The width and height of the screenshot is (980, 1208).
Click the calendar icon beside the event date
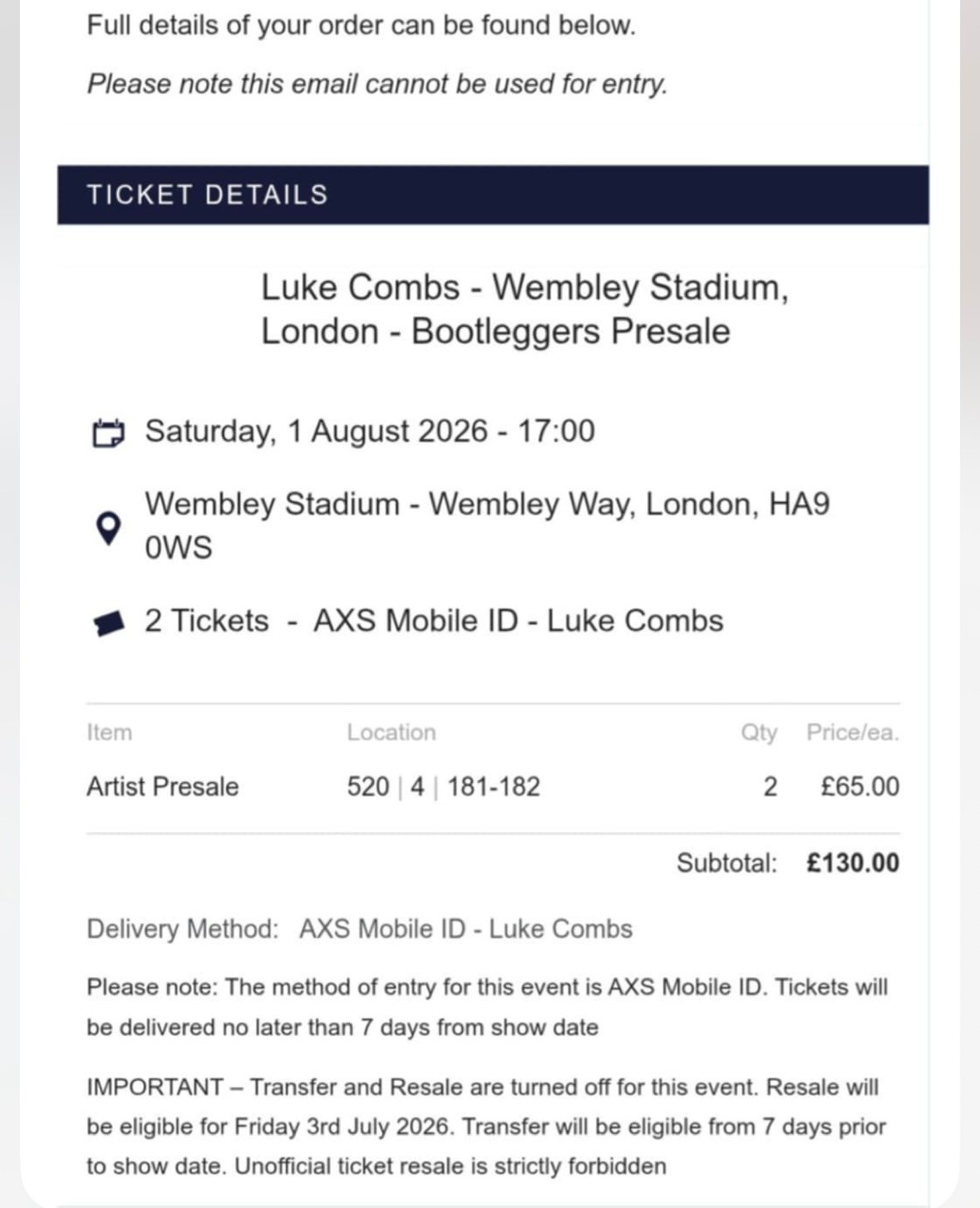click(x=108, y=433)
